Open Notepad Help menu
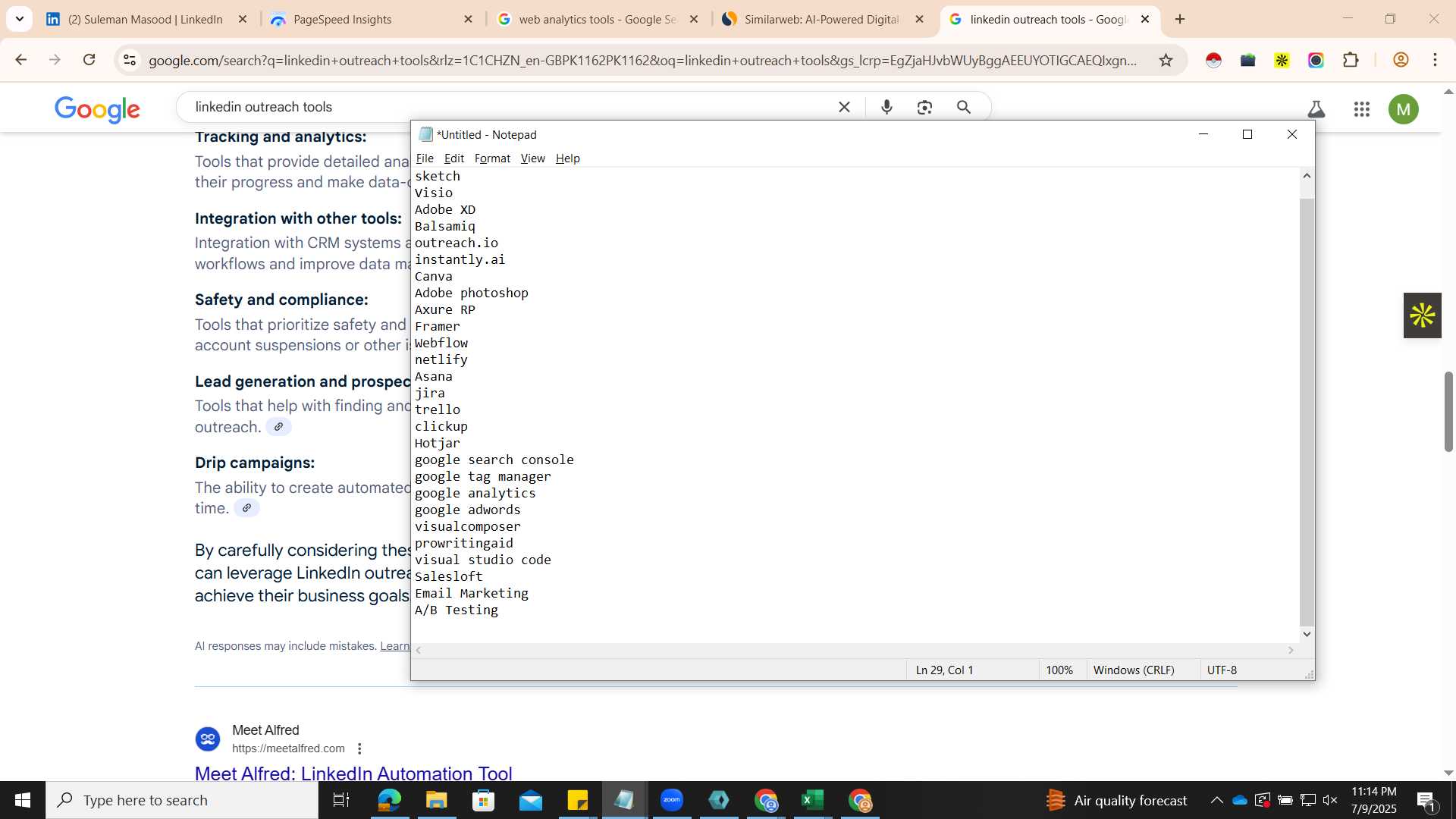Viewport: 1456px width, 819px height. tap(567, 158)
